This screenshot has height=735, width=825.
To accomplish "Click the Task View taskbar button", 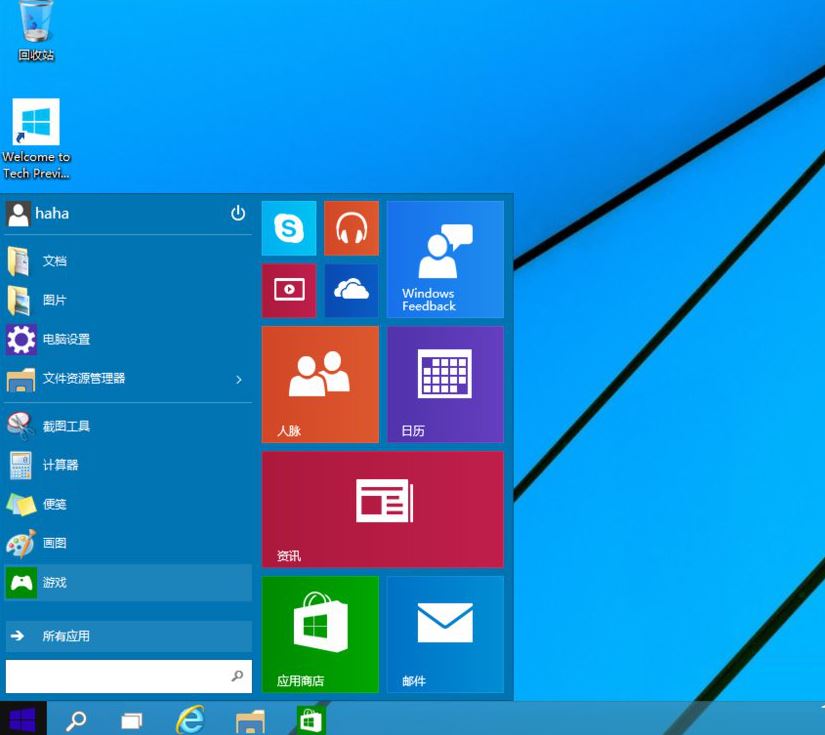I will (x=132, y=719).
